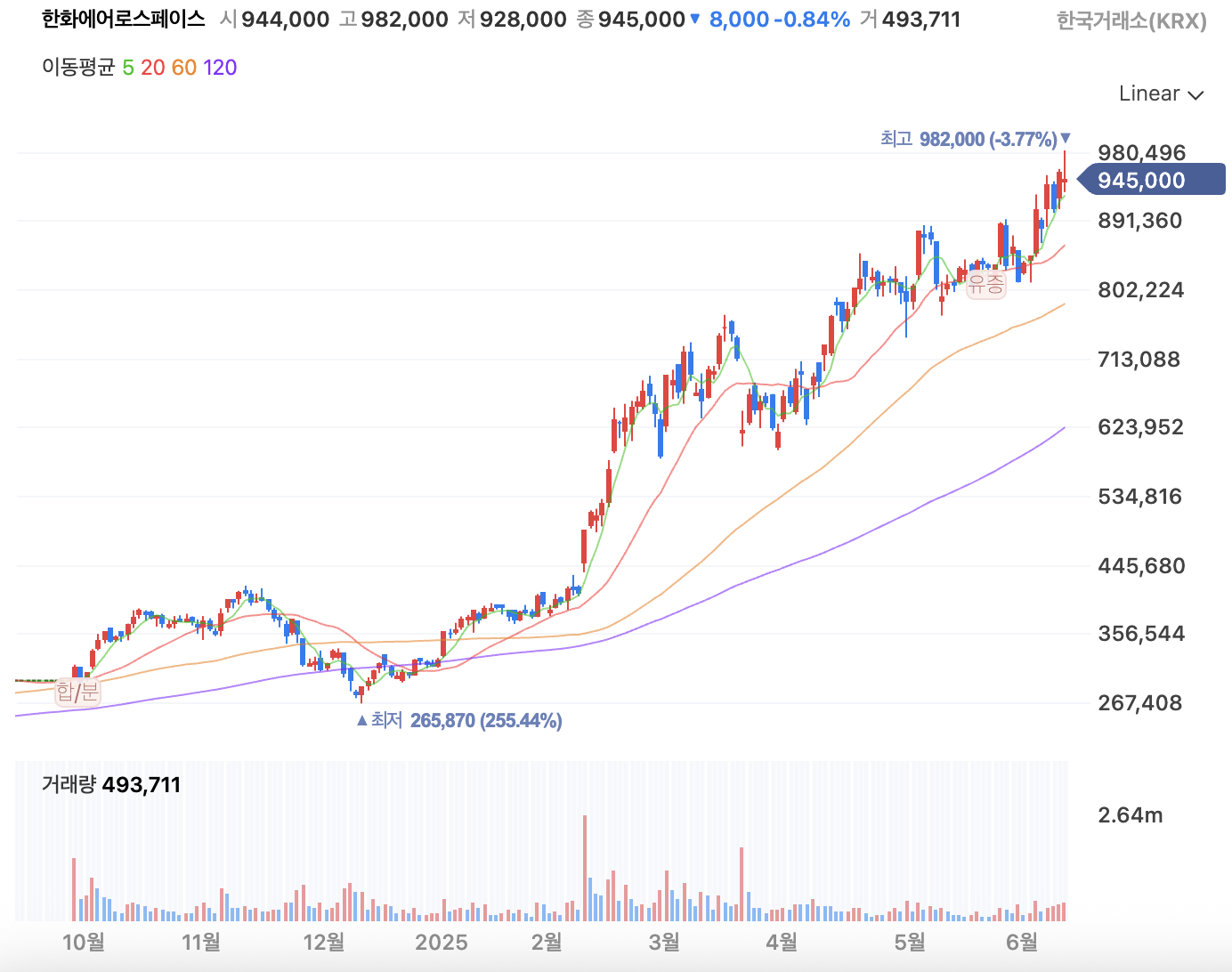
Task: Click the 445,680 price axis value
Action: (1141, 565)
